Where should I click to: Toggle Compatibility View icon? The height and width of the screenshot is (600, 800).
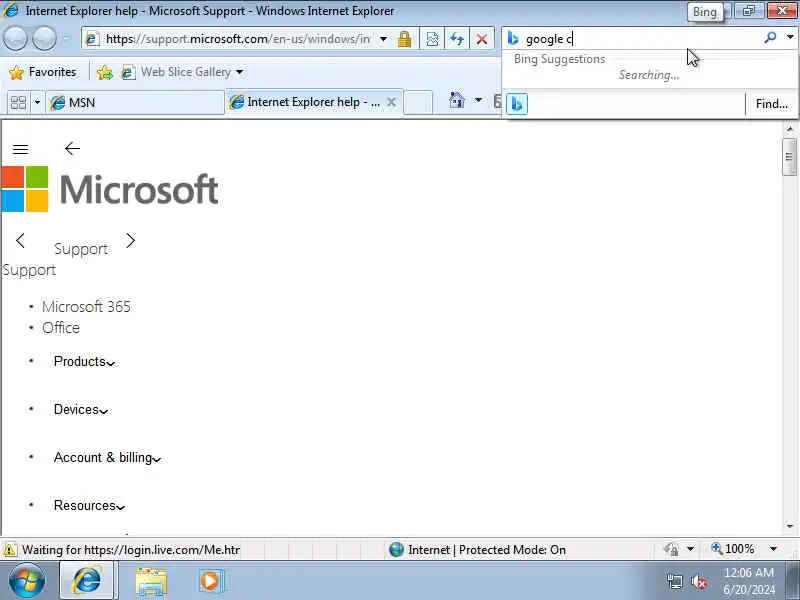click(432, 39)
